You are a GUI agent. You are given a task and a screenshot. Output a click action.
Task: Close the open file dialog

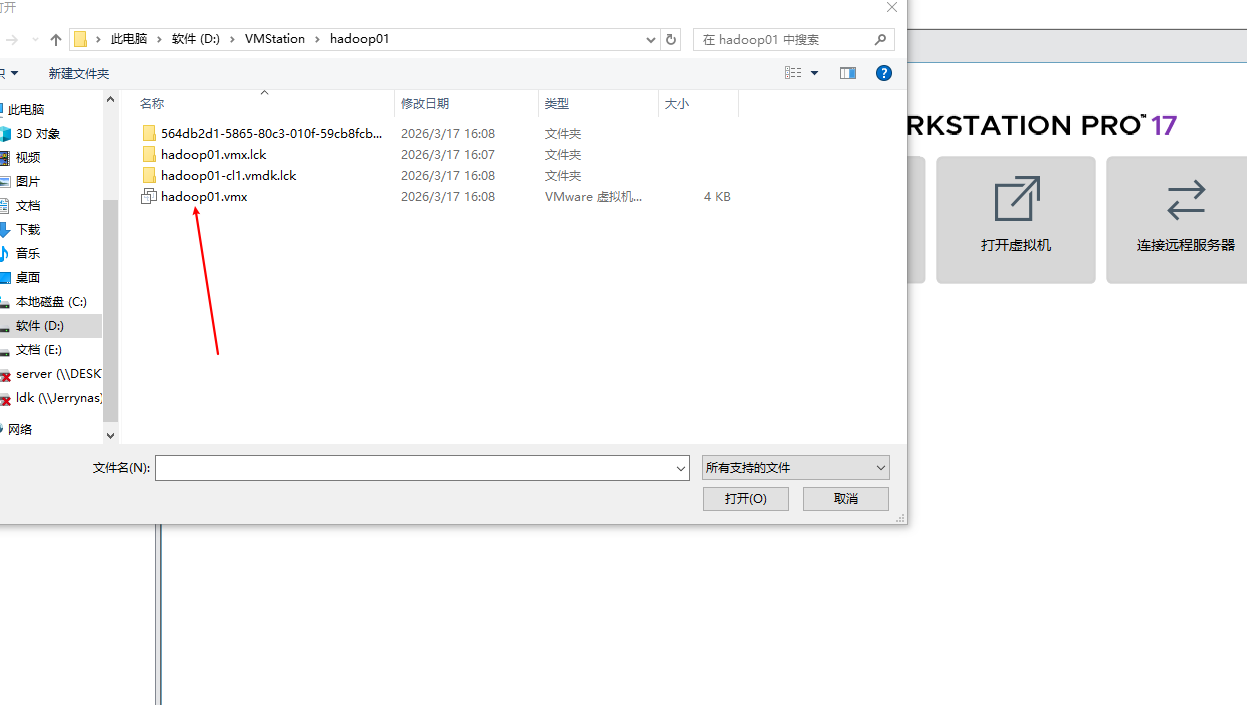891,7
